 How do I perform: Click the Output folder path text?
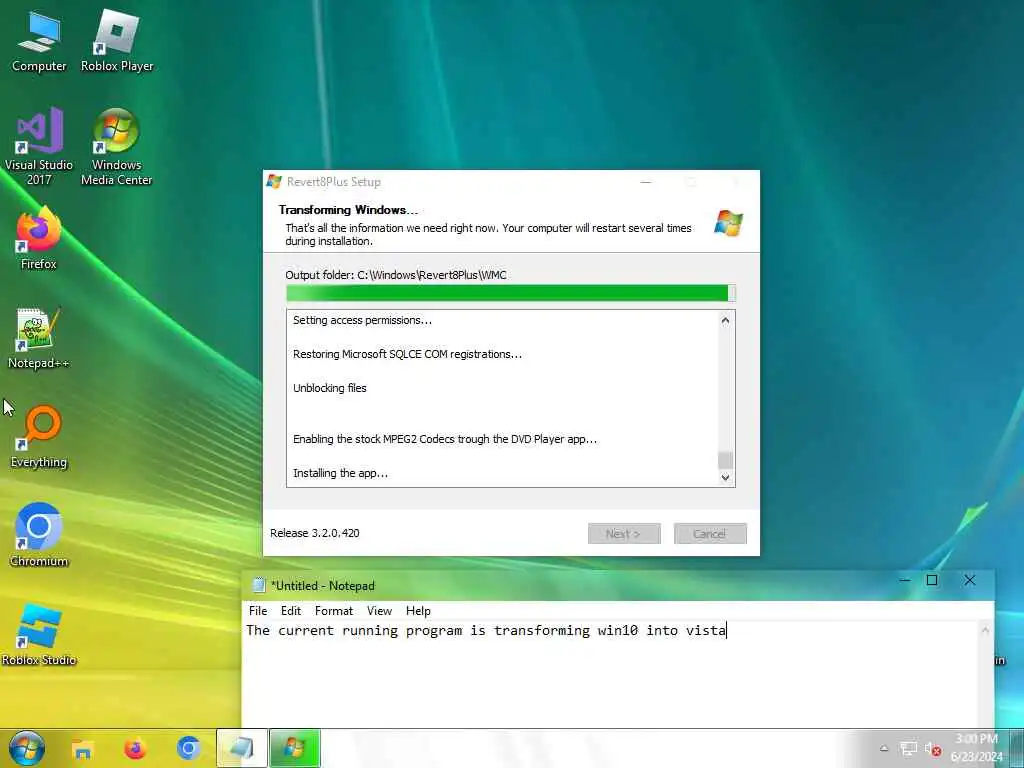[x=396, y=275]
